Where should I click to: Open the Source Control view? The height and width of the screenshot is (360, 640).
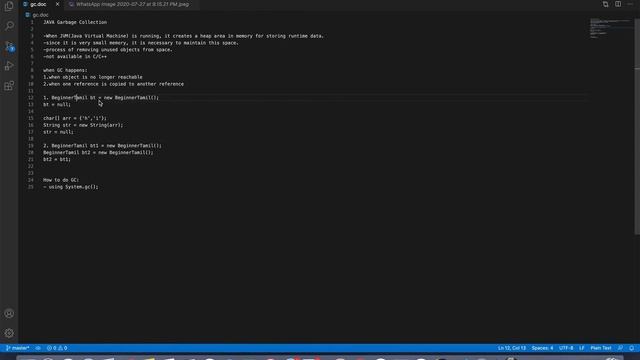coord(9,46)
